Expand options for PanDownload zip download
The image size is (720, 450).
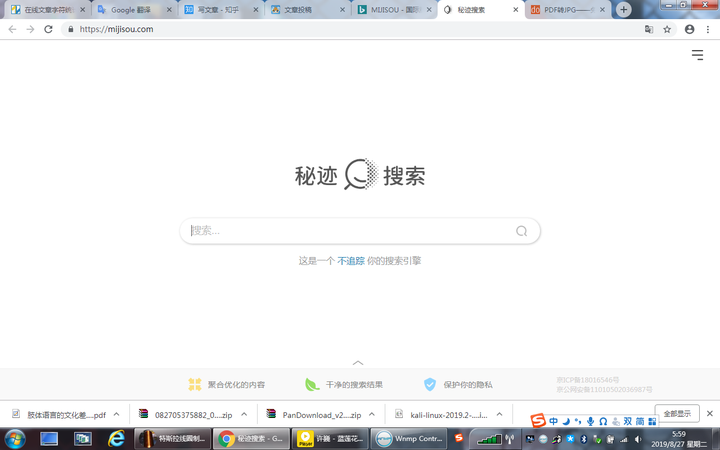372,414
